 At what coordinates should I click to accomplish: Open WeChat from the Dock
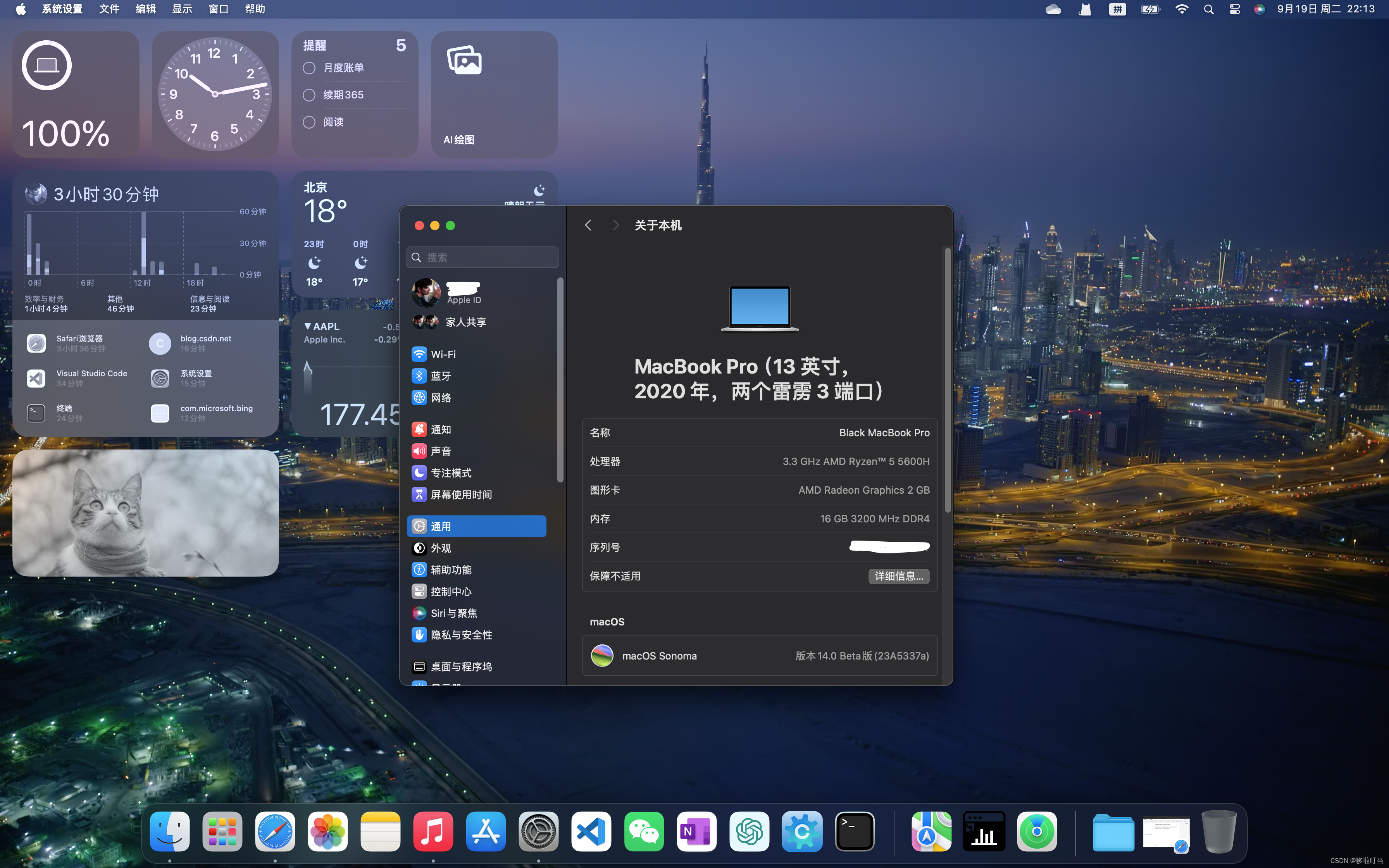(x=644, y=832)
